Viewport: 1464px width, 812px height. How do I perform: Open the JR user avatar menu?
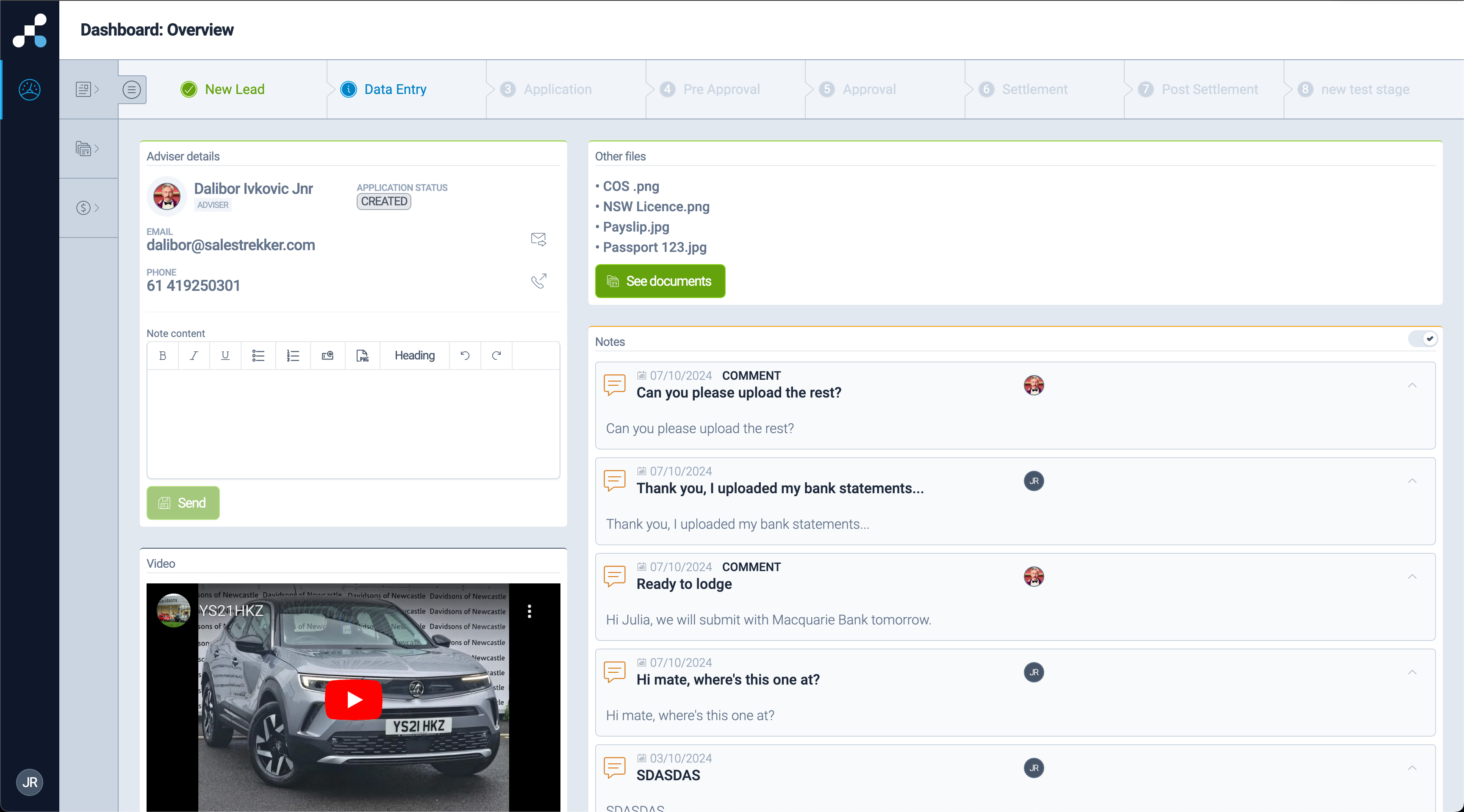coord(30,782)
